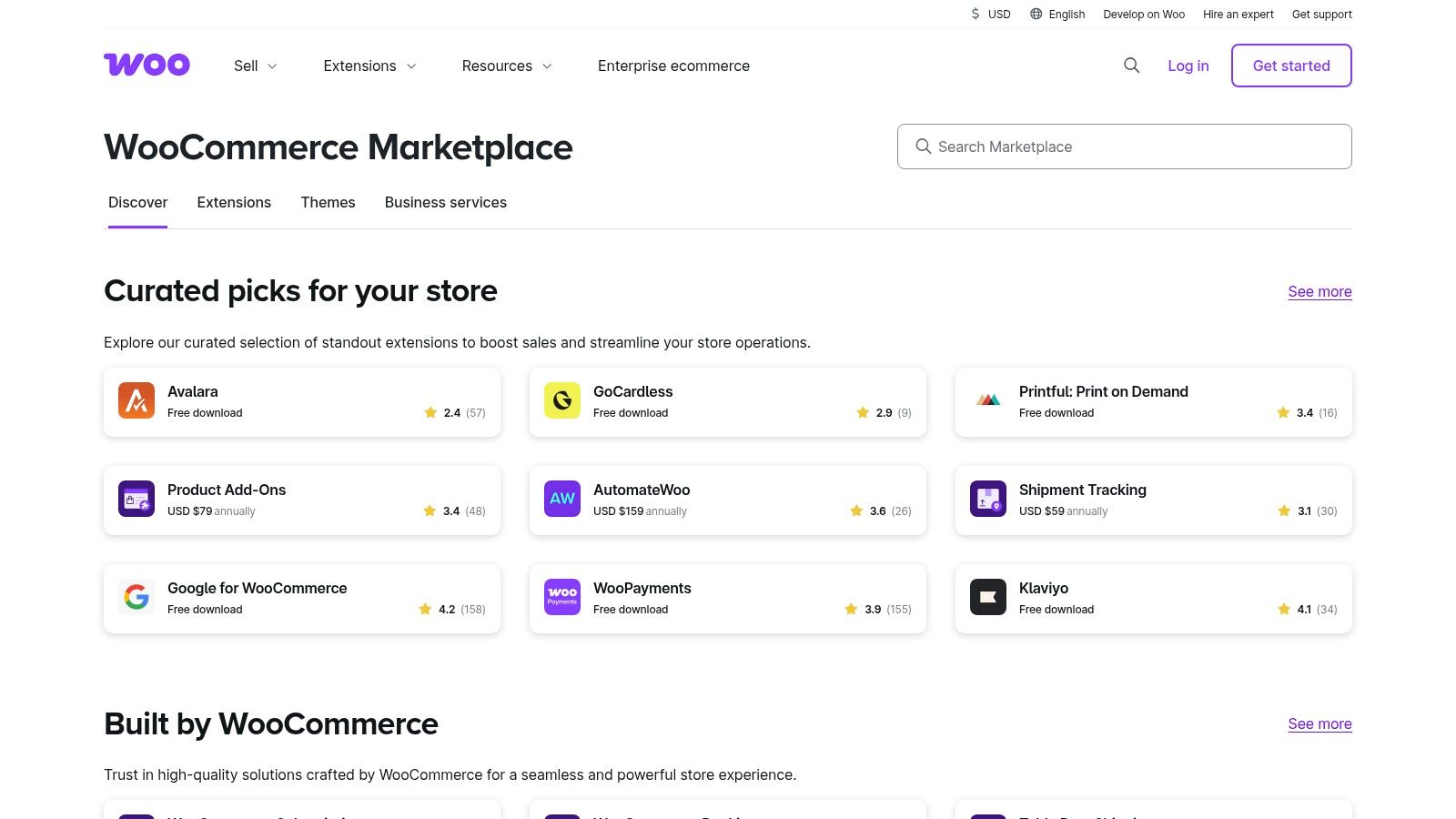Click the Woo logo to go home
This screenshot has width=1456, height=819.
click(x=147, y=65)
